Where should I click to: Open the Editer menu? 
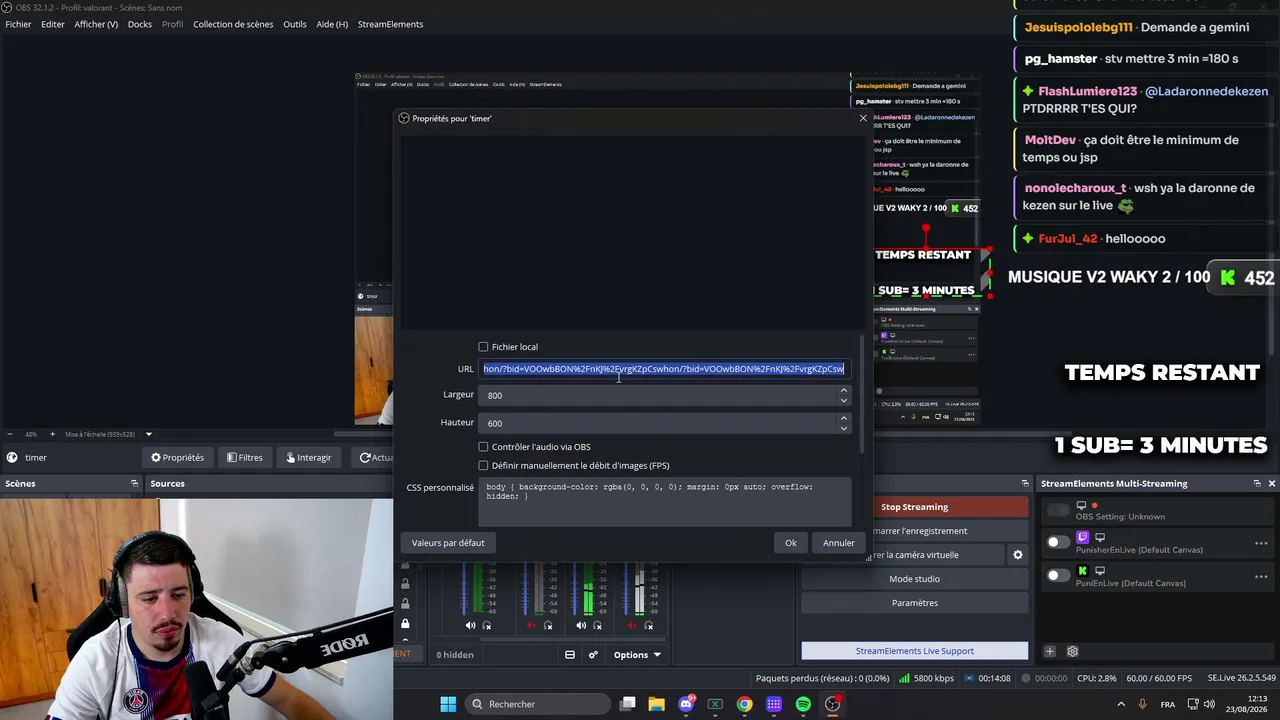pyautogui.click(x=53, y=24)
